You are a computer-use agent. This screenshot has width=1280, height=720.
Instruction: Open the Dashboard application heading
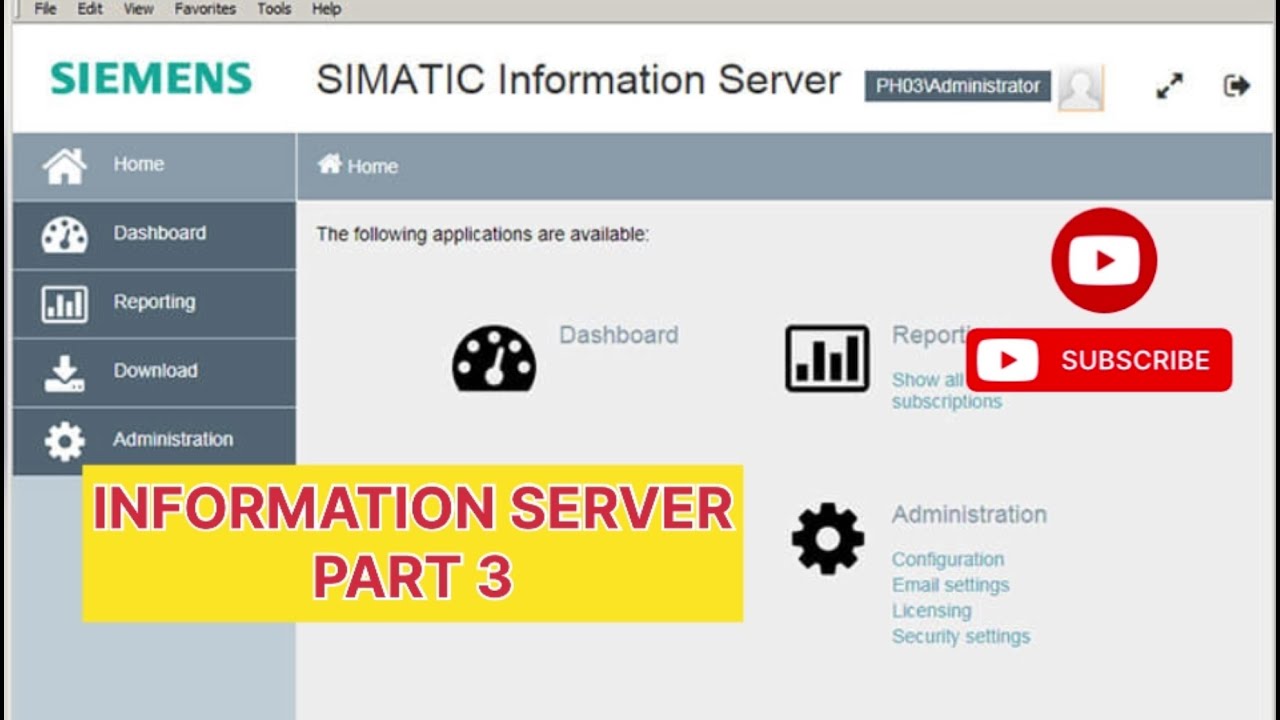pos(618,335)
